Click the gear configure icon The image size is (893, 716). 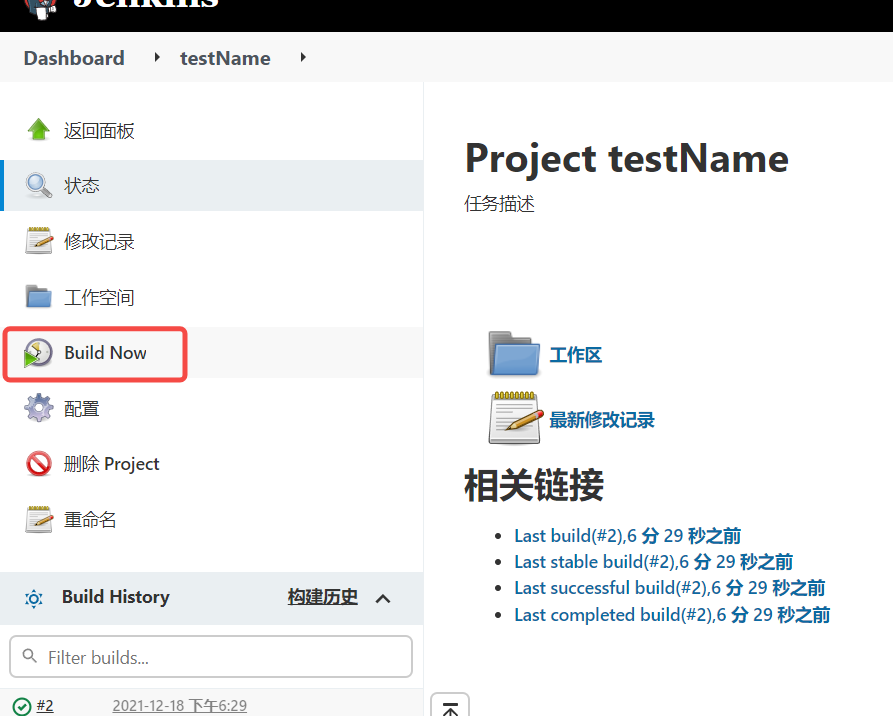[39, 408]
